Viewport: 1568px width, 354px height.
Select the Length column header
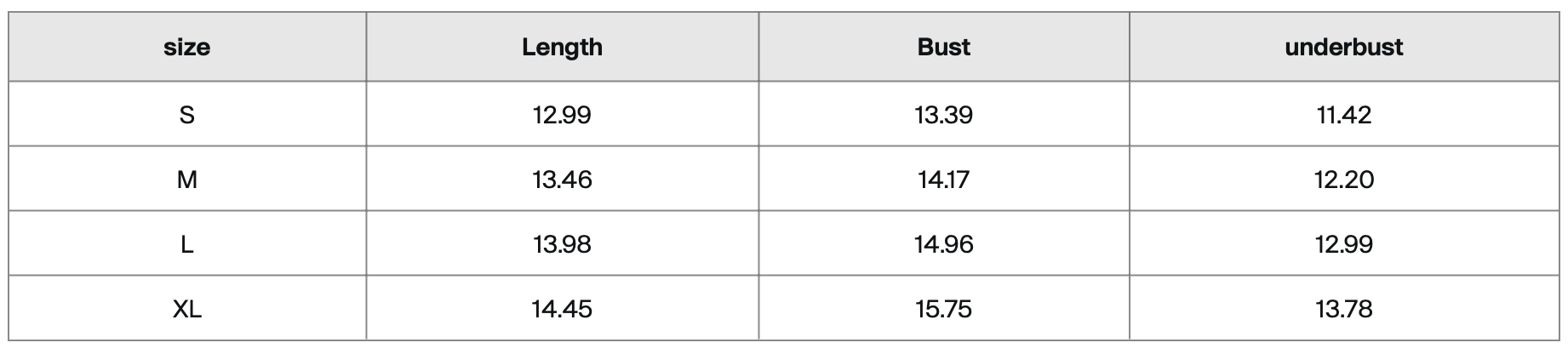(562, 47)
